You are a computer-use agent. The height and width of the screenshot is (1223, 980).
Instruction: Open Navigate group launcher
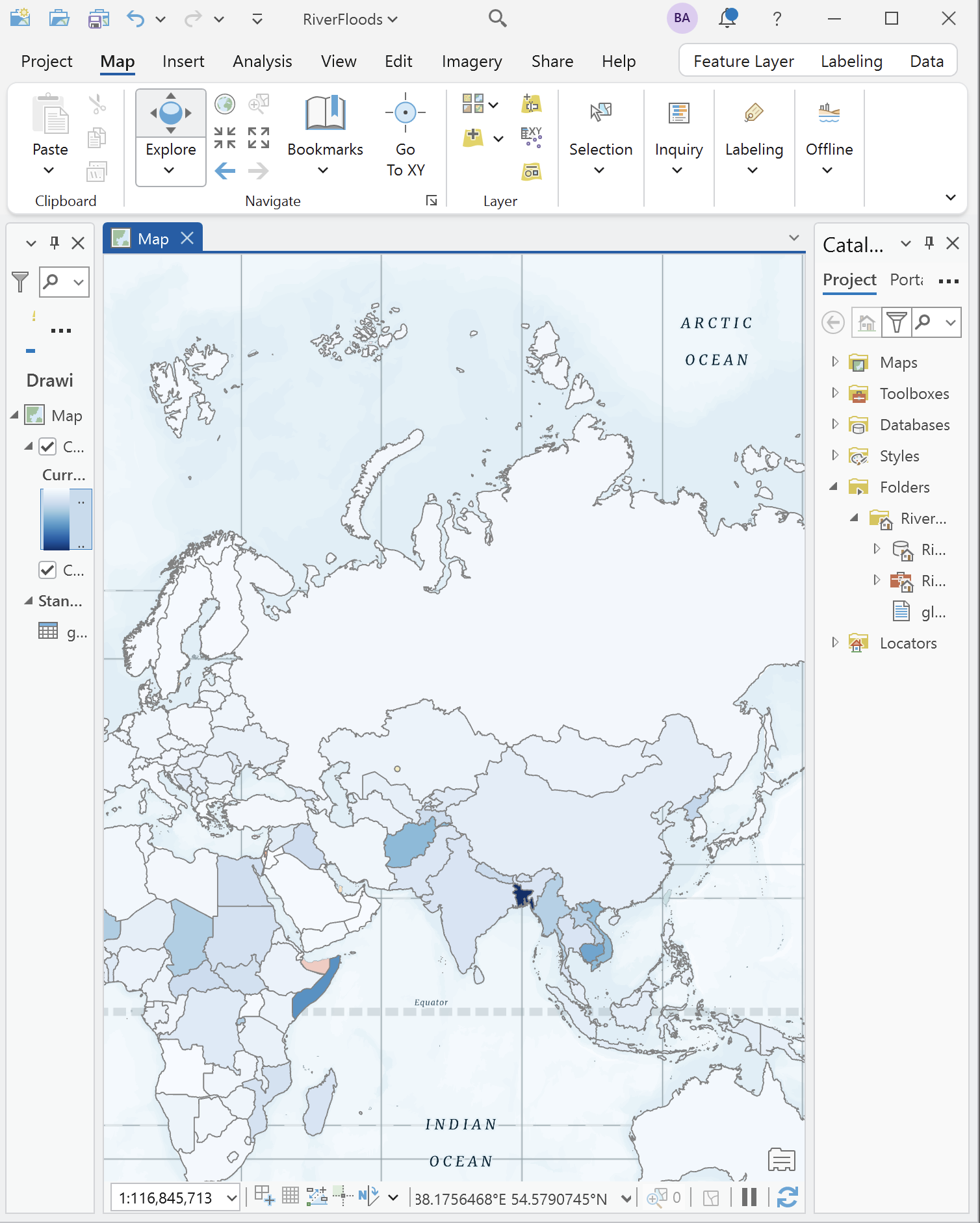[x=432, y=200]
